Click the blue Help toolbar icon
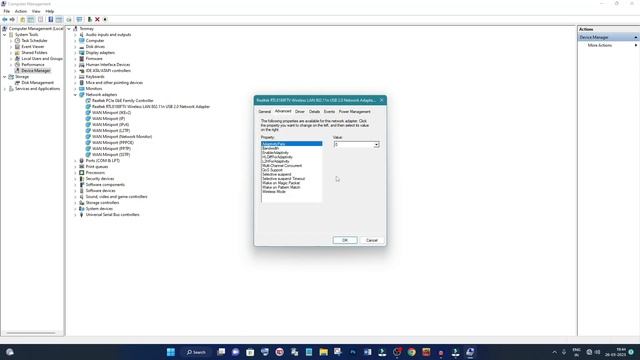The image size is (640, 360). (51, 20)
